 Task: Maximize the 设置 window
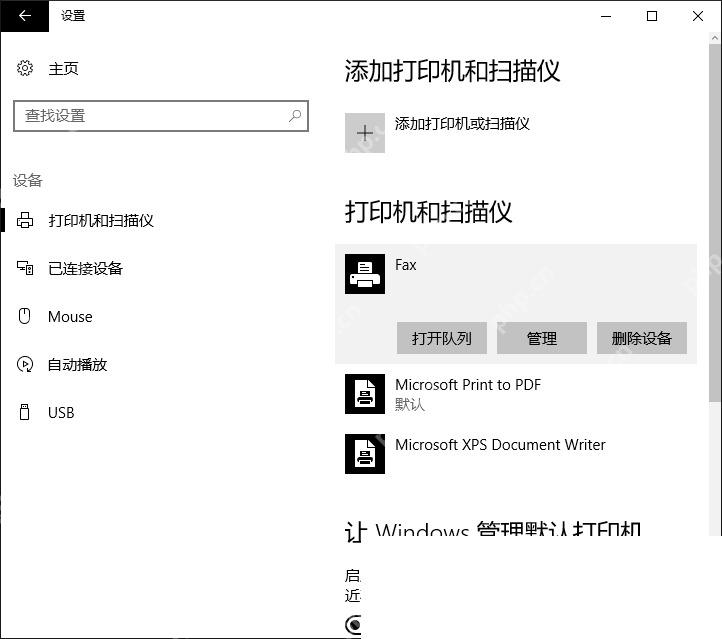click(x=652, y=16)
